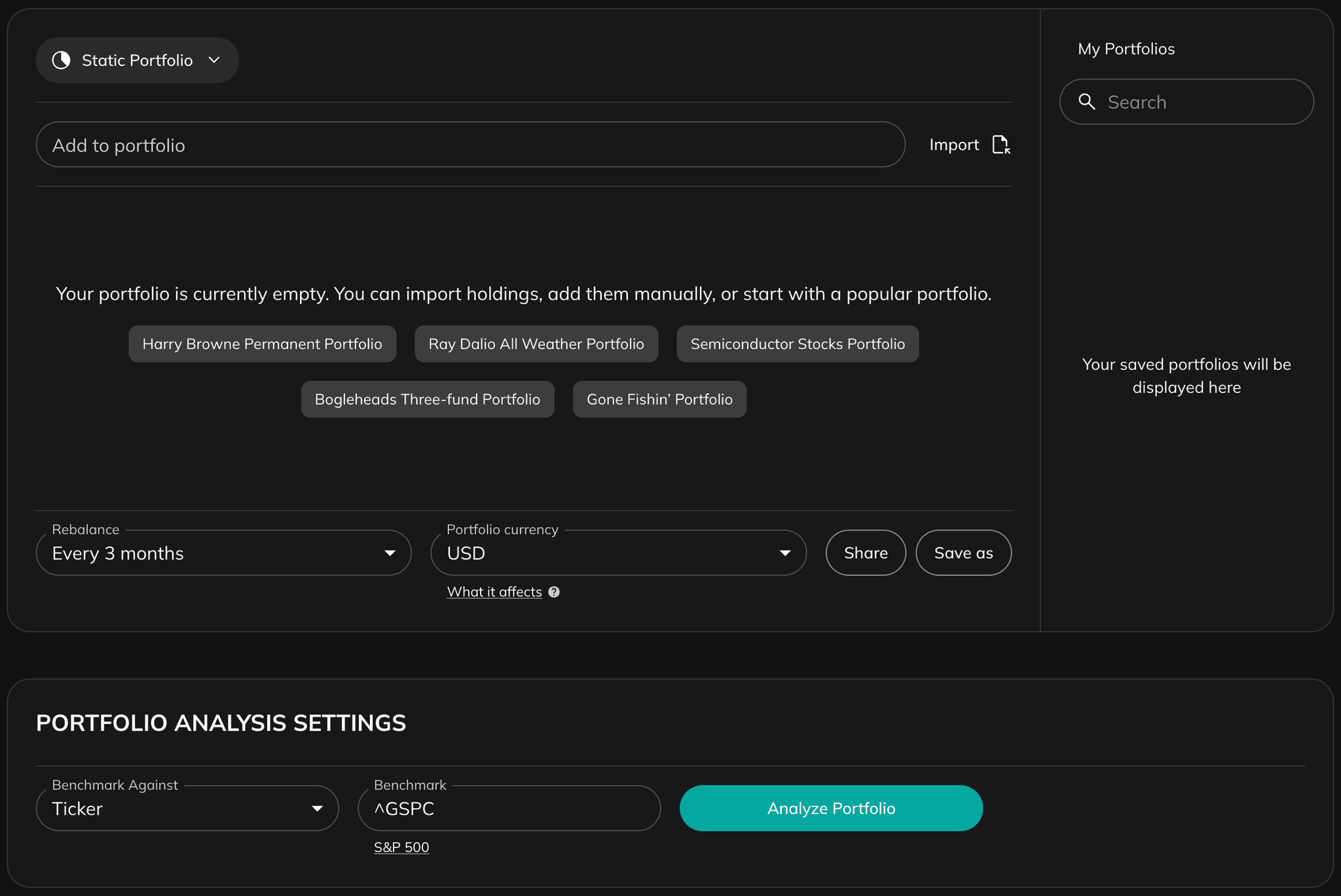Click the pie chart icon on Static Portfolio
Screen dimensions: 1341x896
point(62,60)
